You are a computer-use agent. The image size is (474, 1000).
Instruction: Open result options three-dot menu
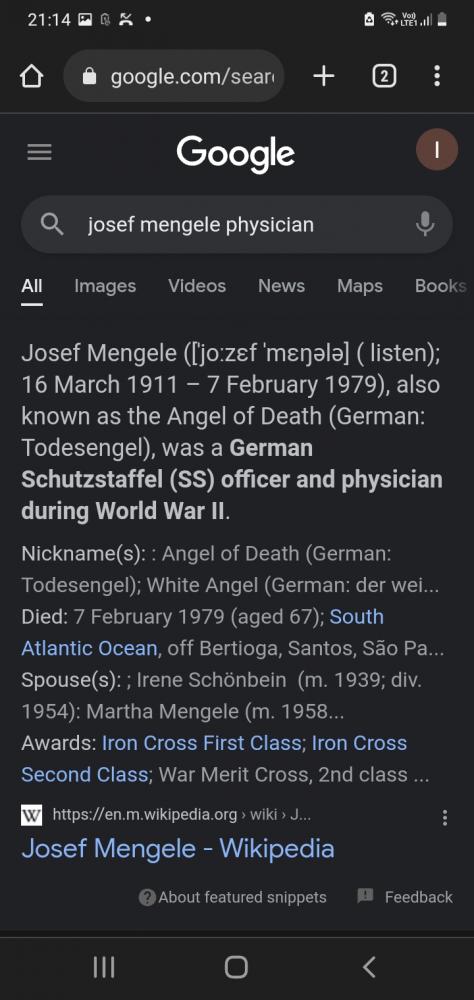pyautogui.click(x=445, y=818)
